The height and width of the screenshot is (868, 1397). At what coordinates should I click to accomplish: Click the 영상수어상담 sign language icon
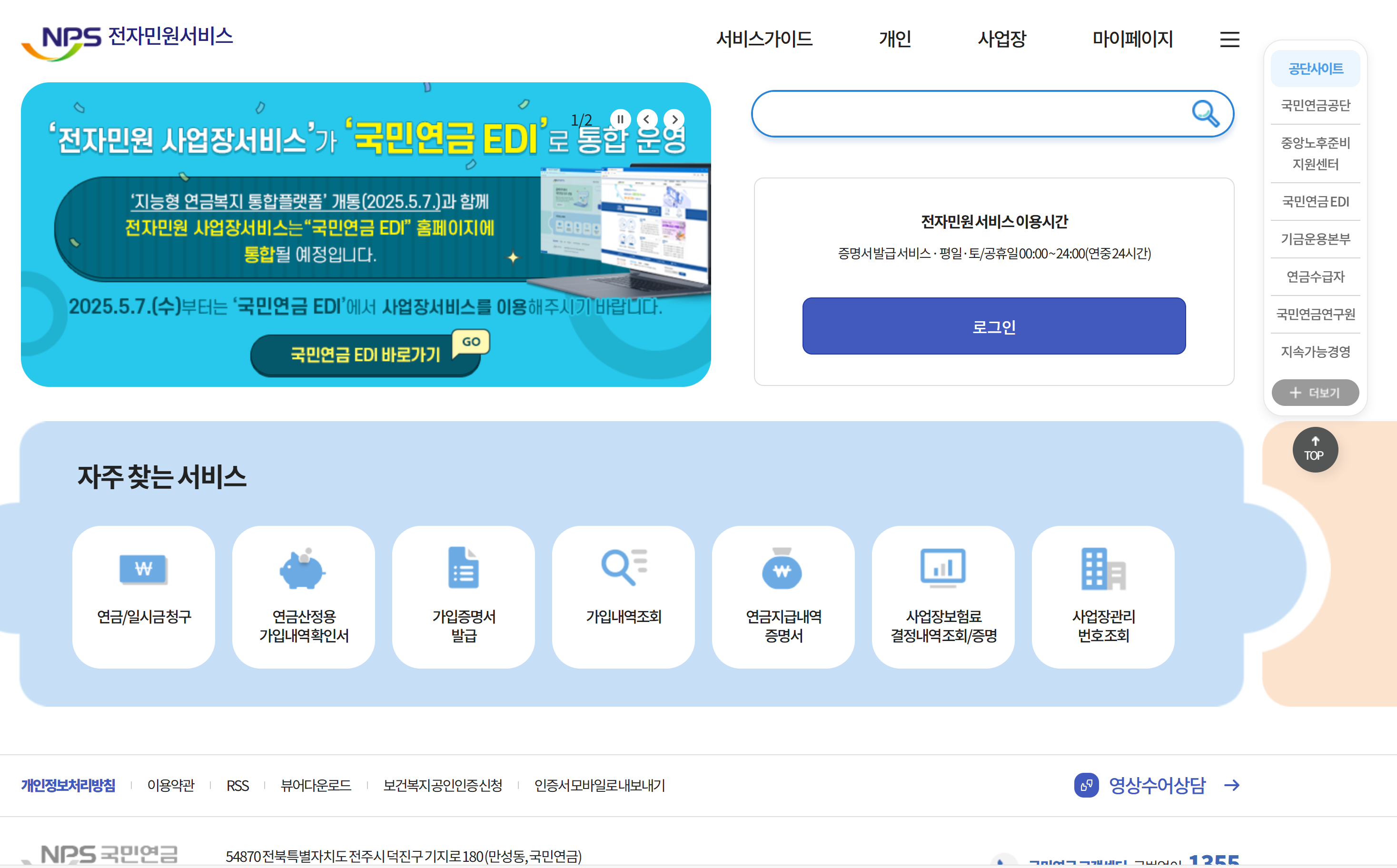[x=1085, y=785]
